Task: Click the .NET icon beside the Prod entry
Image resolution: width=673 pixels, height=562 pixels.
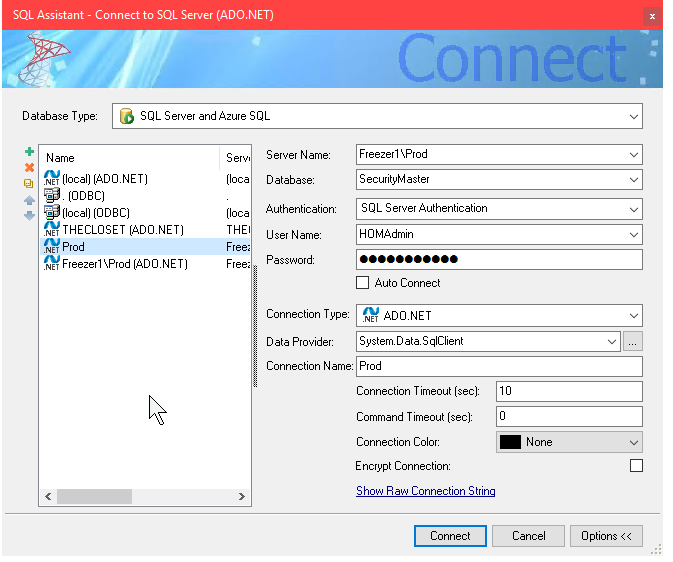Action: [x=52, y=246]
